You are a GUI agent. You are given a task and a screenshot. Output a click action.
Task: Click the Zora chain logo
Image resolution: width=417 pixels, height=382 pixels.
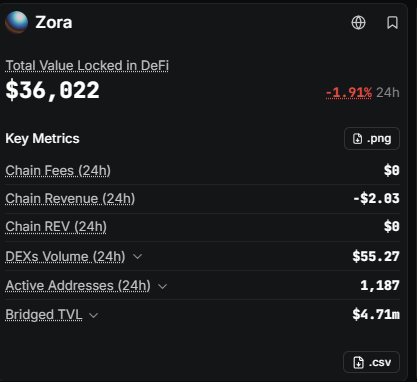16,22
